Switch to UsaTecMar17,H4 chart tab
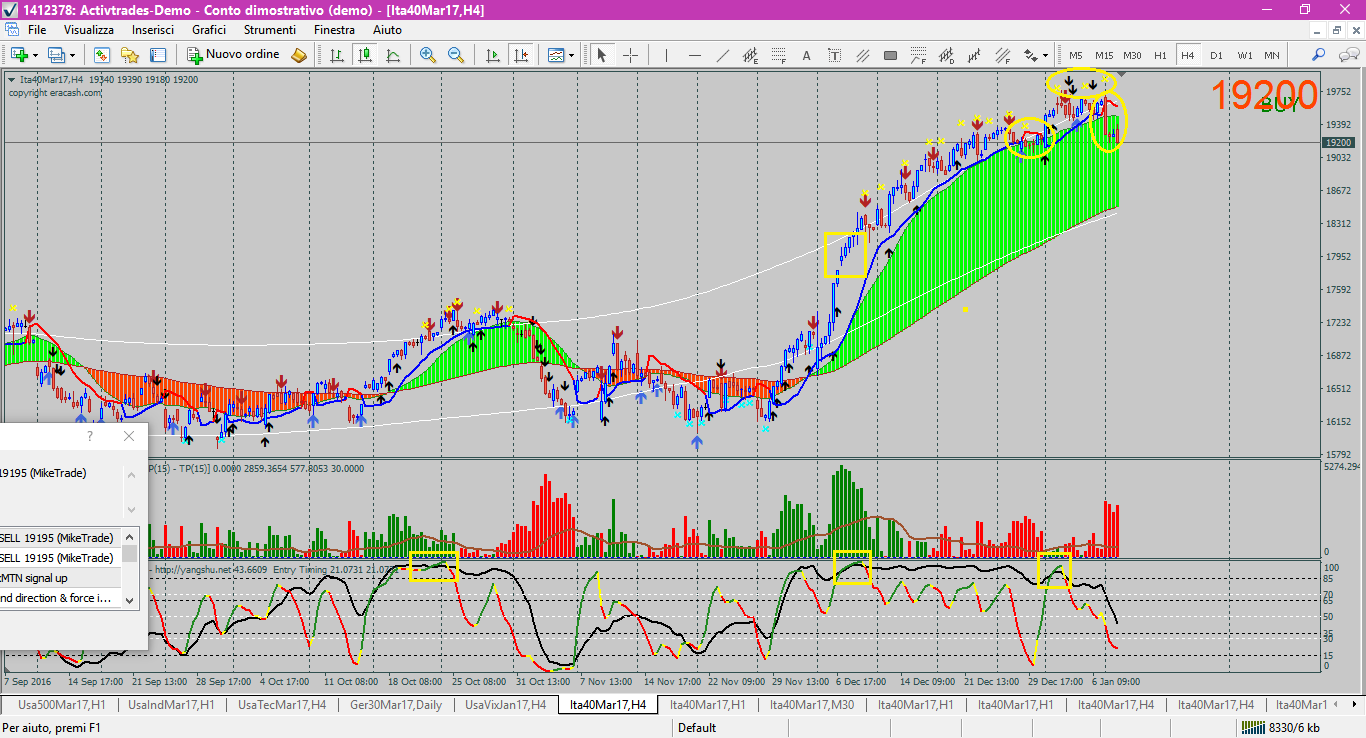 (282, 705)
